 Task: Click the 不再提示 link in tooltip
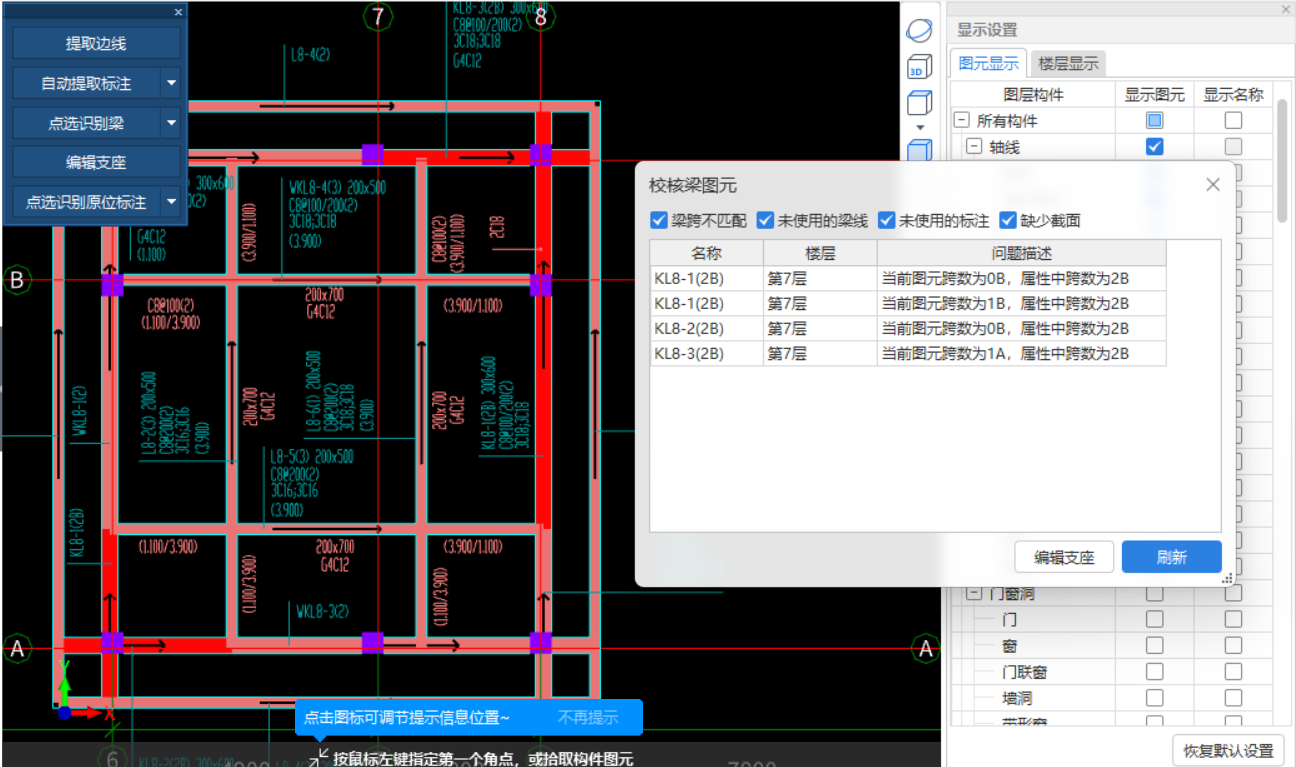click(588, 717)
